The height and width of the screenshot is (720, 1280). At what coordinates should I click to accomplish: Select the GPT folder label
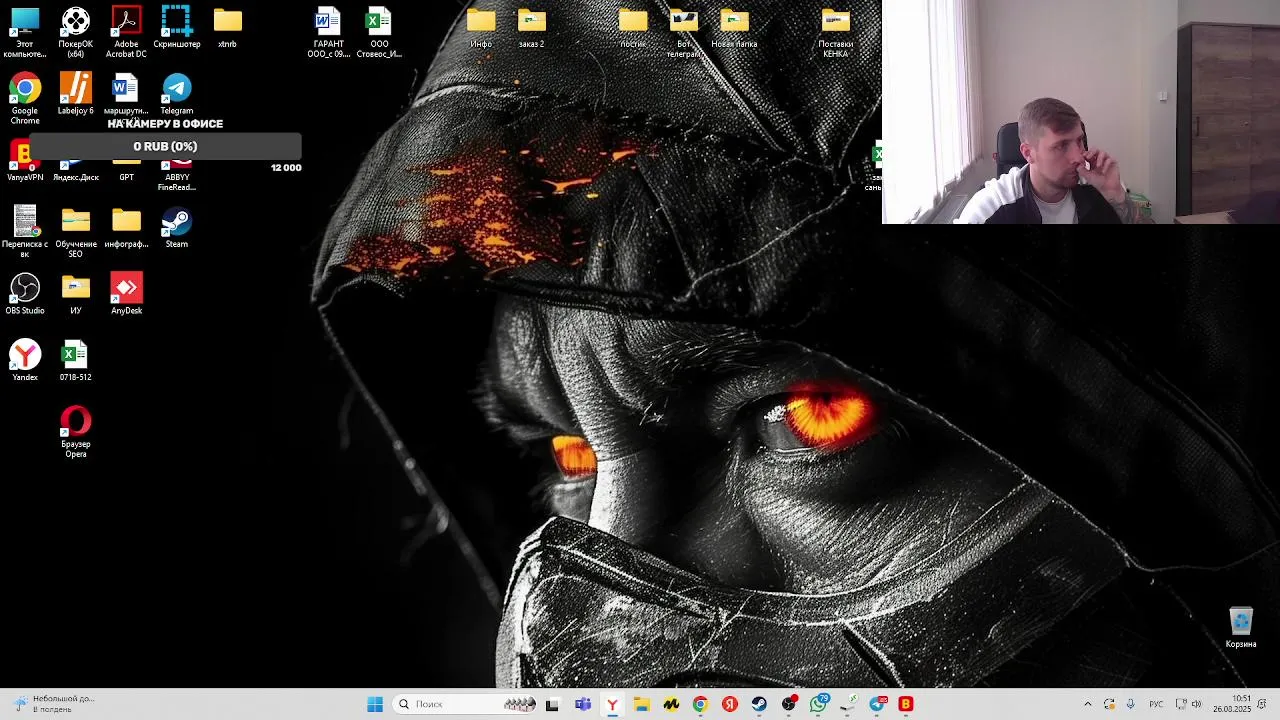[x=126, y=177]
